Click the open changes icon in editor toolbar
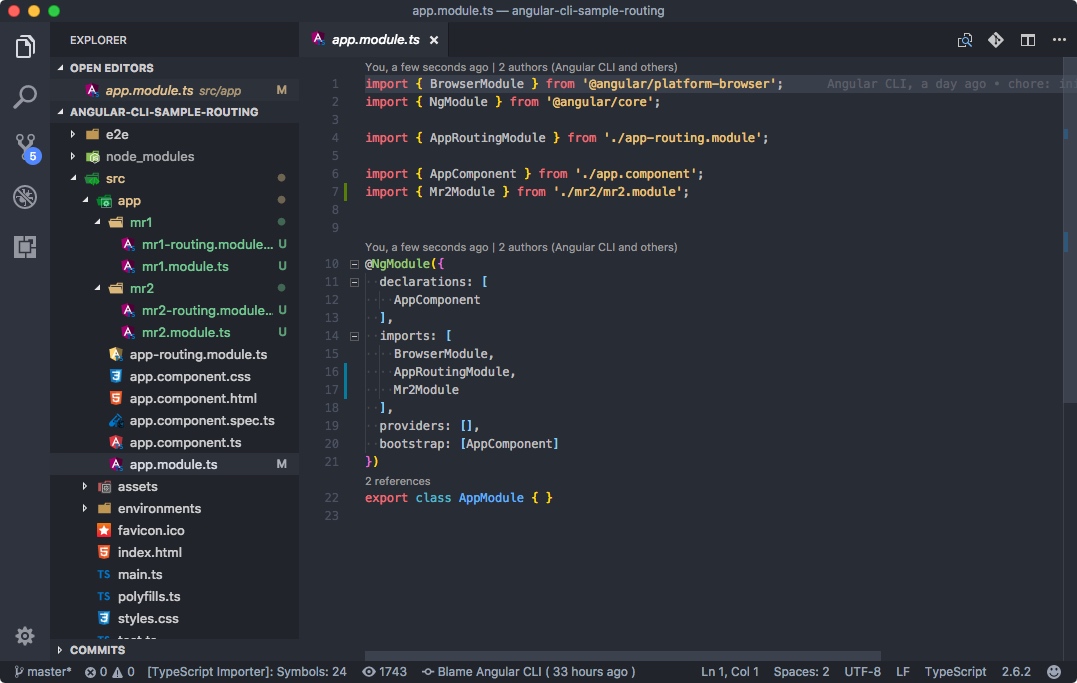This screenshot has height=683, width=1077. (x=964, y=40)
